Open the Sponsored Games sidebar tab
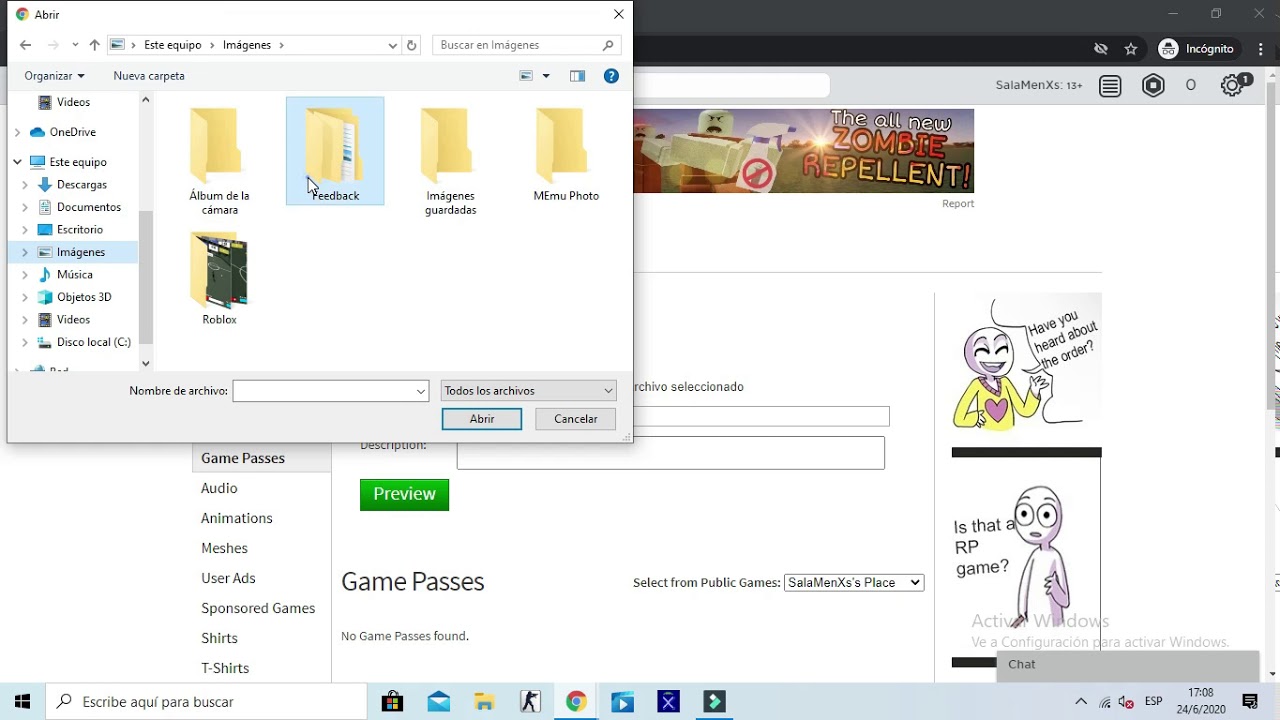 click(x=258, y=608)
